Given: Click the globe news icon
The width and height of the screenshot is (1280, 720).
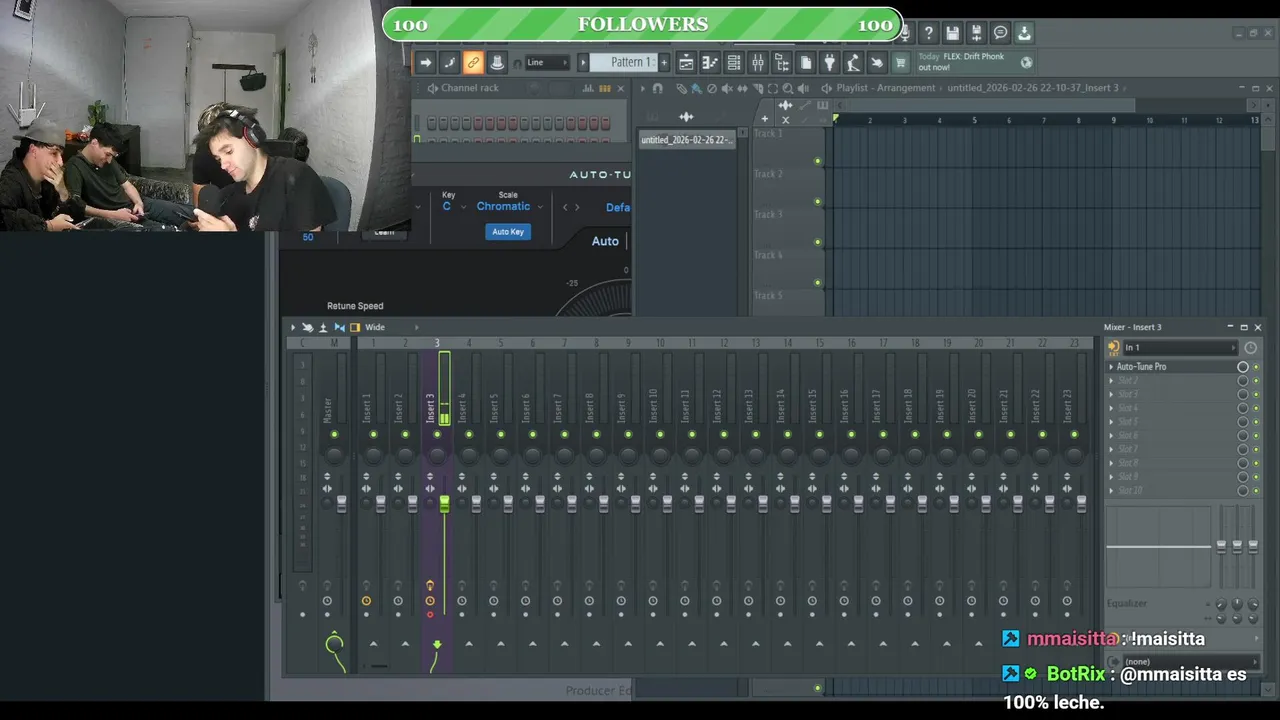Looking at the screenshot, I should tap(1027, 62).
